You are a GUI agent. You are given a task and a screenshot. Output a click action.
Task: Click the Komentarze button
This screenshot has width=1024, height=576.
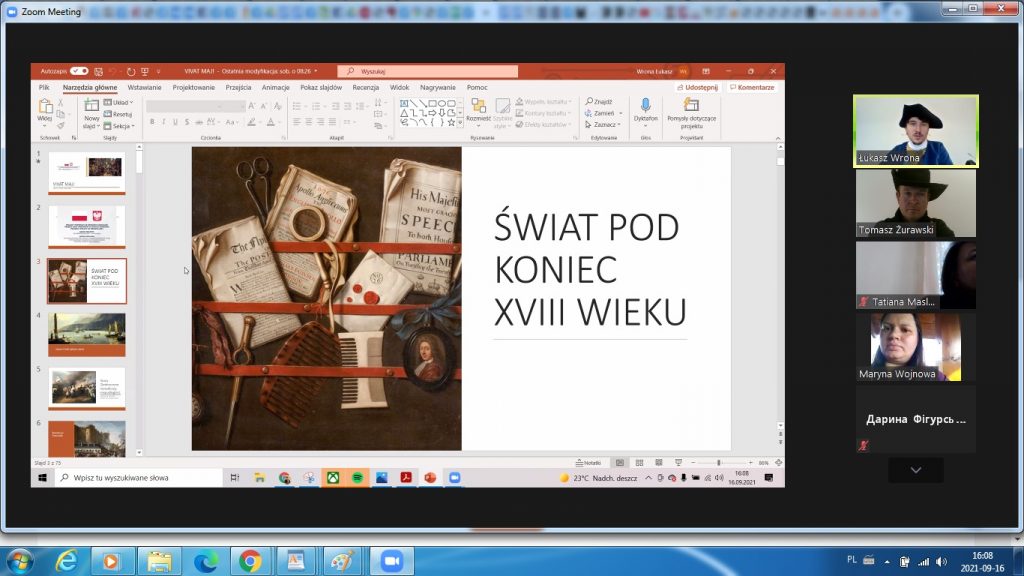point(753,87)
